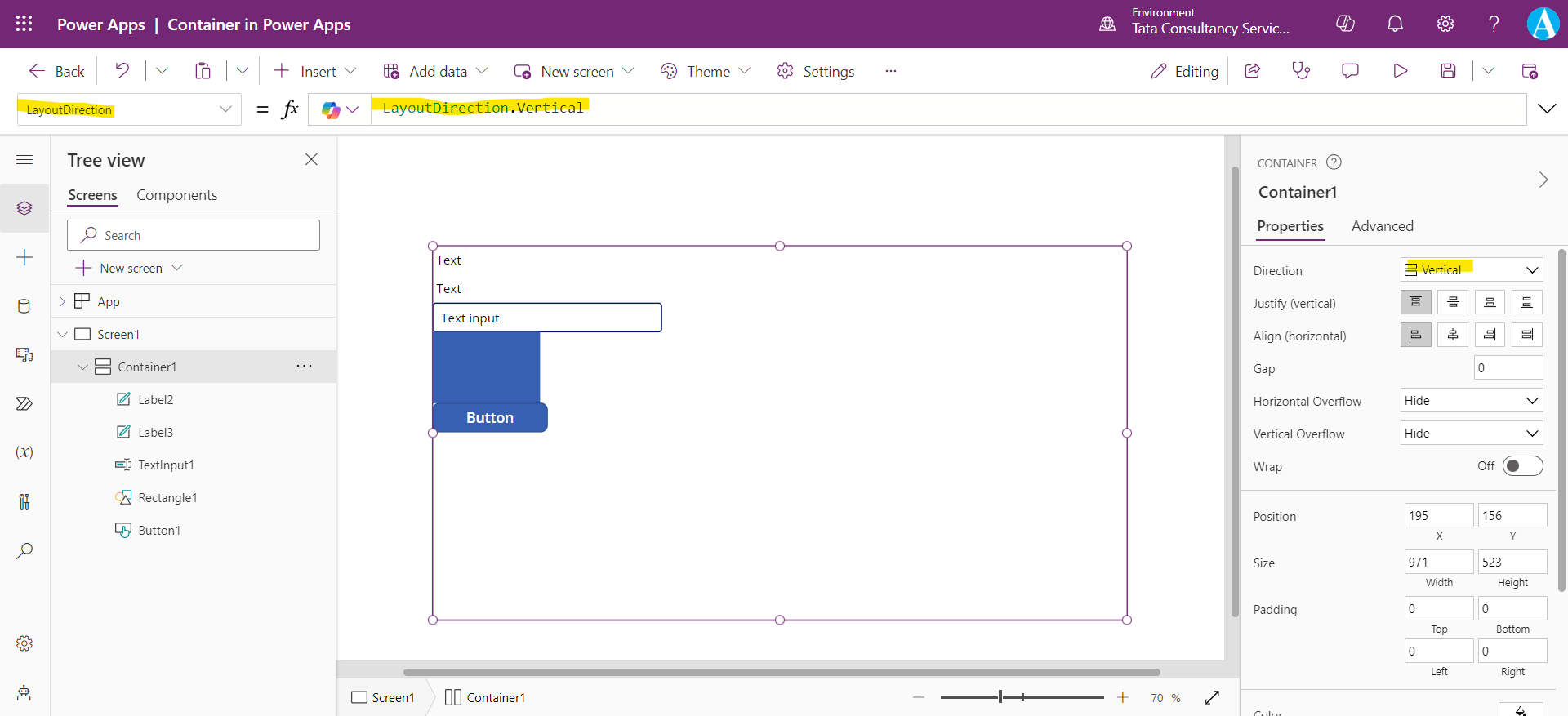1568x716 pixels.
Task: Open the Comments icon in the toolbar
Action: tap(1350, 71)
